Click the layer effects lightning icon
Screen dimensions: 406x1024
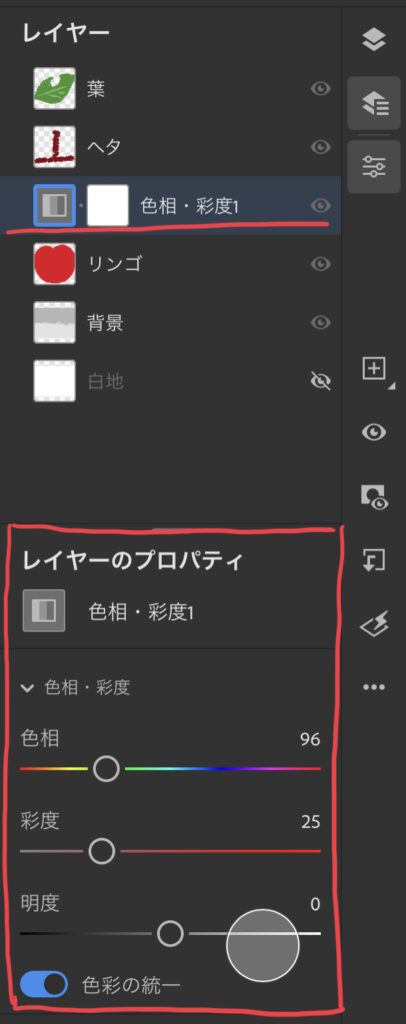(374, 625)
